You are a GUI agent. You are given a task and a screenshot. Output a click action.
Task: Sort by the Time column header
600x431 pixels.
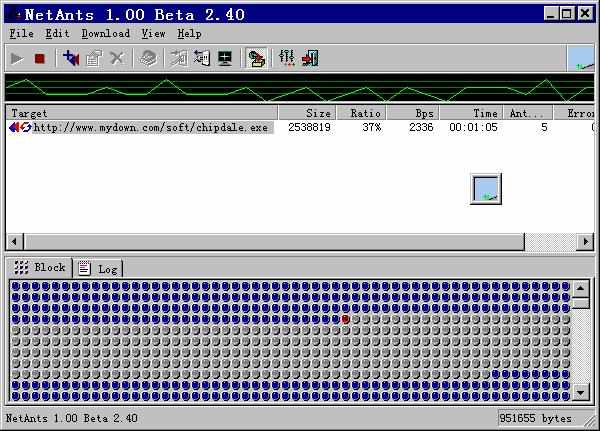[471, 113]
